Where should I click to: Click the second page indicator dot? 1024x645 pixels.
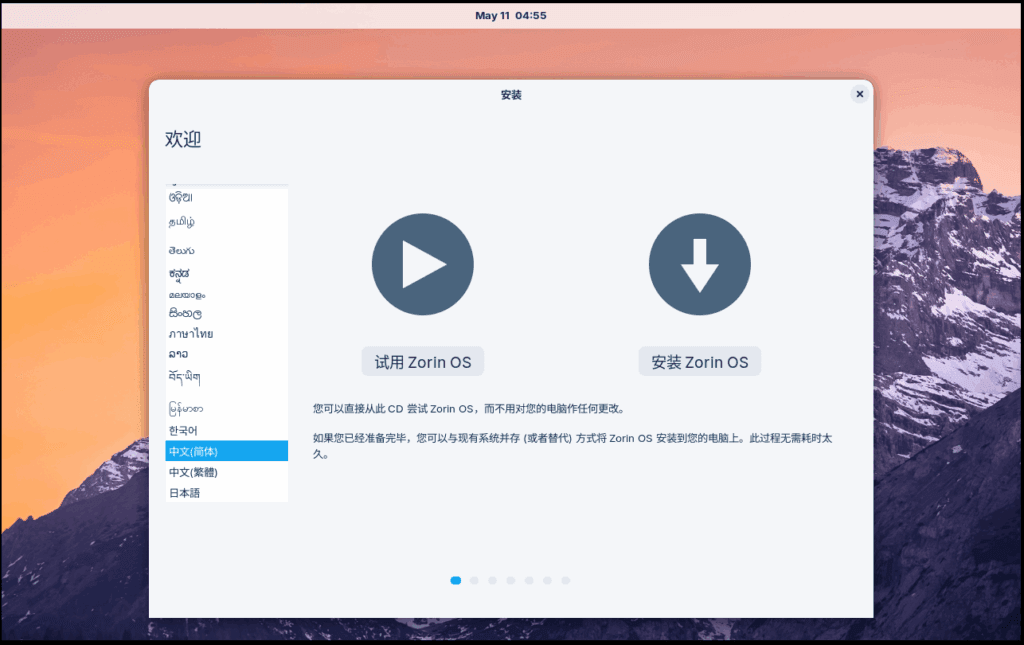point(474,580)
